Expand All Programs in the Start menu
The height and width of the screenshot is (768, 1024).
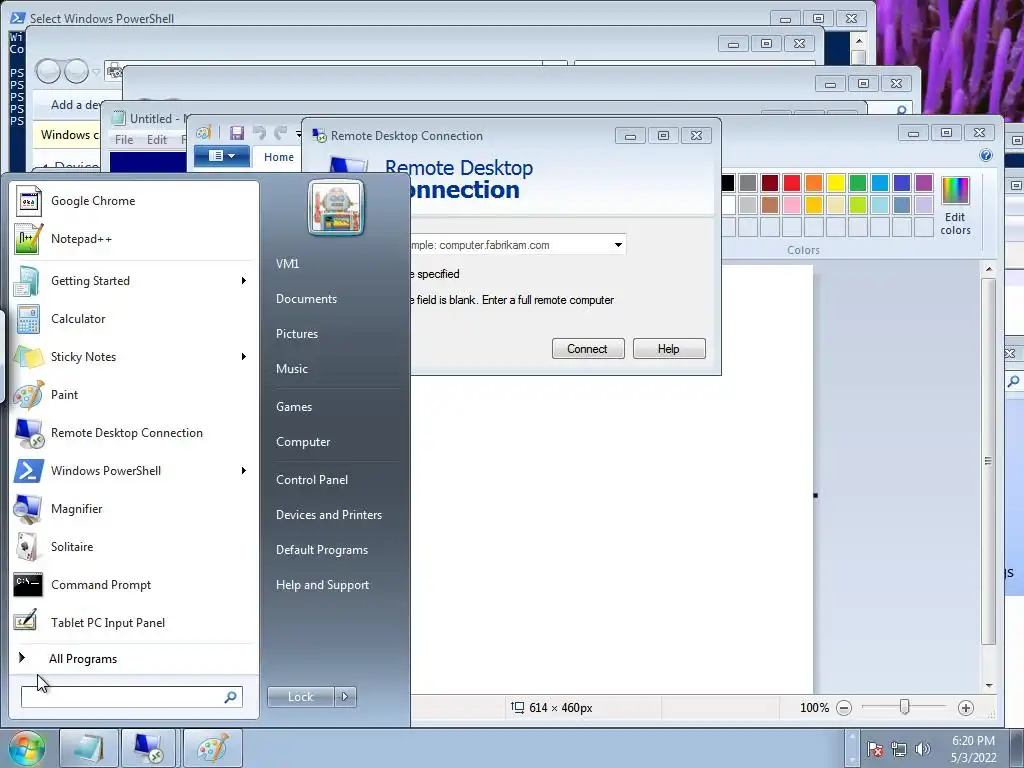pos(135,659)
